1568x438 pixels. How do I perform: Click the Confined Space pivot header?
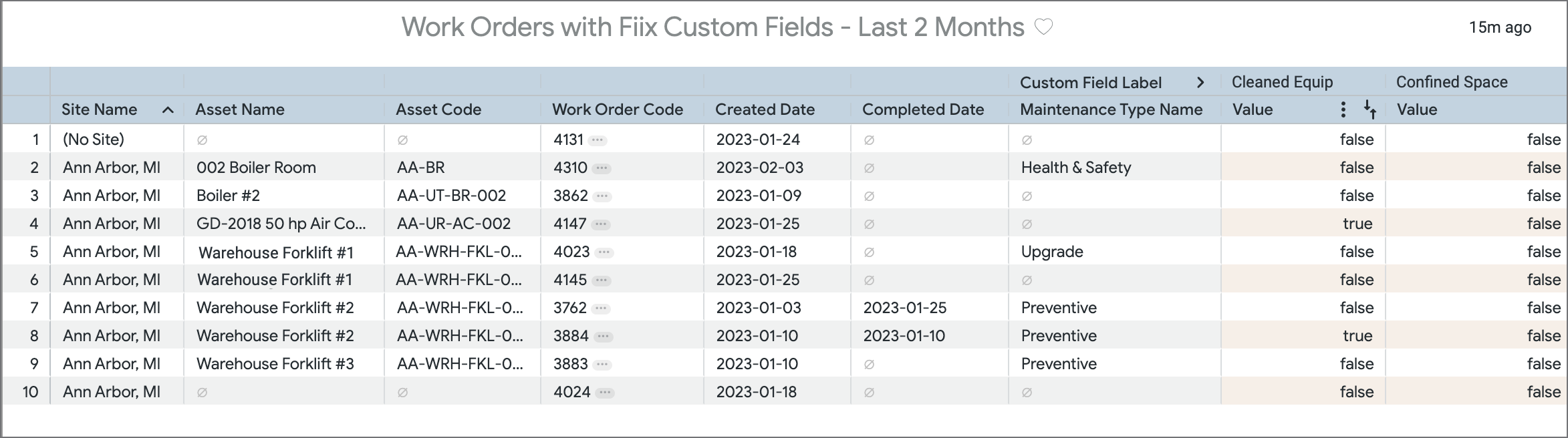[1452, 82]
